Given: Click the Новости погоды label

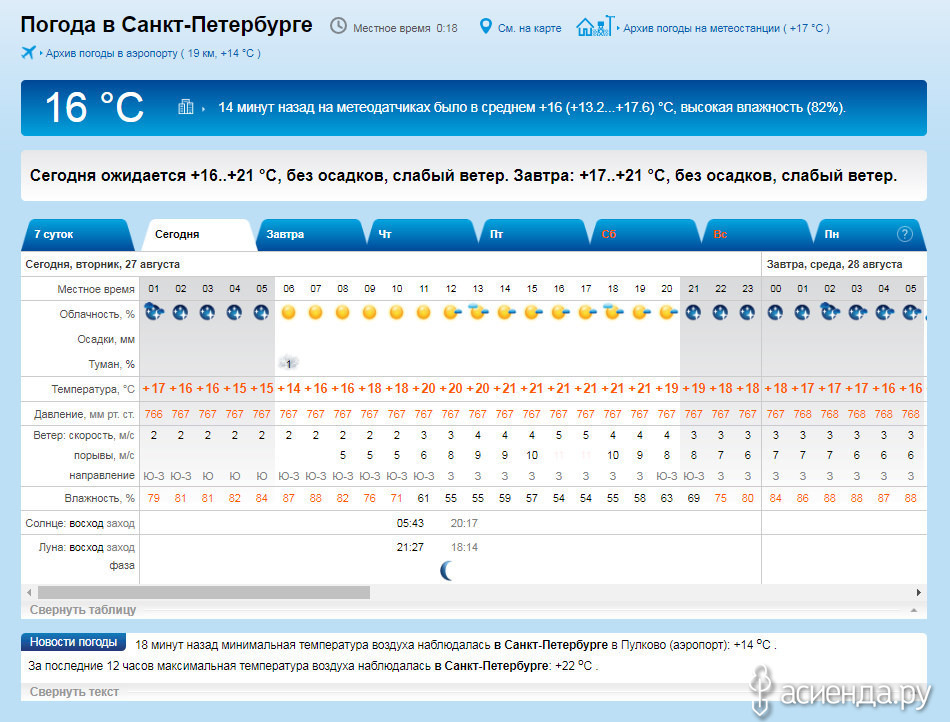Looking at the screenshot, I should tap(73, 642).
